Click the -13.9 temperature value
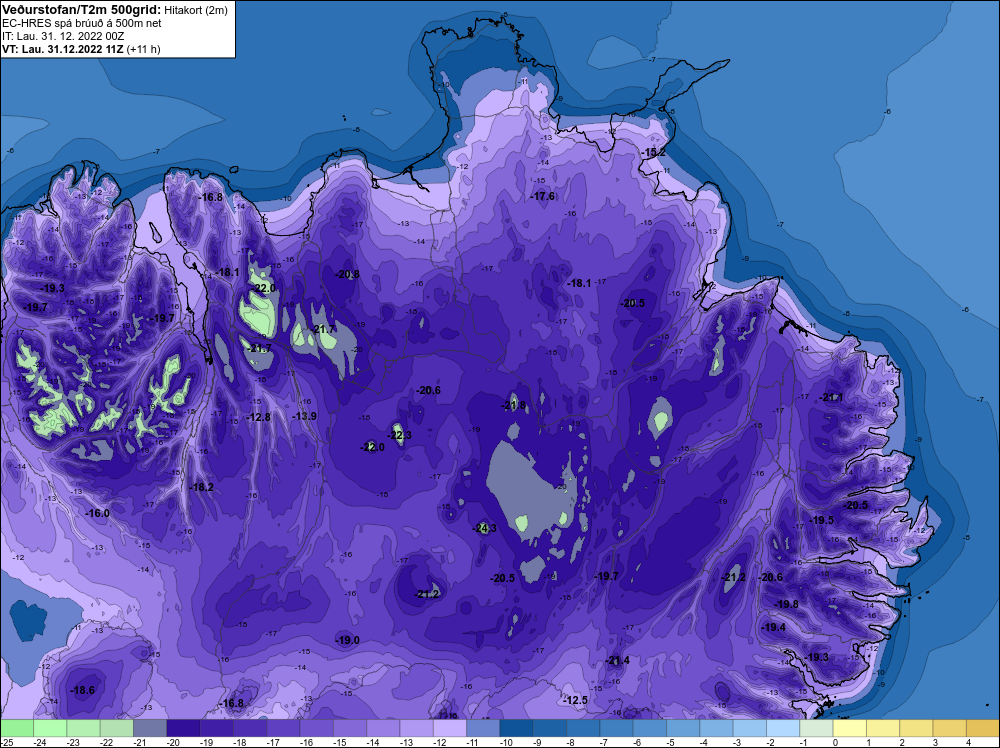Viewport: 1000px width, 748px height. 304,416
